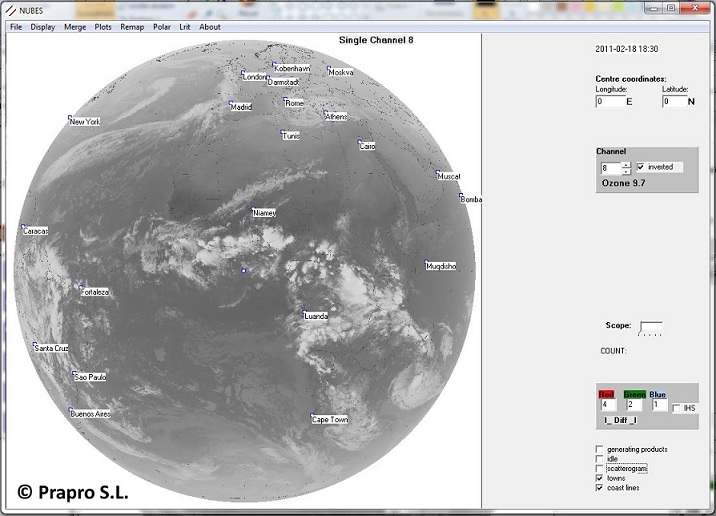Viewport: 716px width, 516px height.
Task: Disable the towns overlay checkbox
Action: point(599,478)
